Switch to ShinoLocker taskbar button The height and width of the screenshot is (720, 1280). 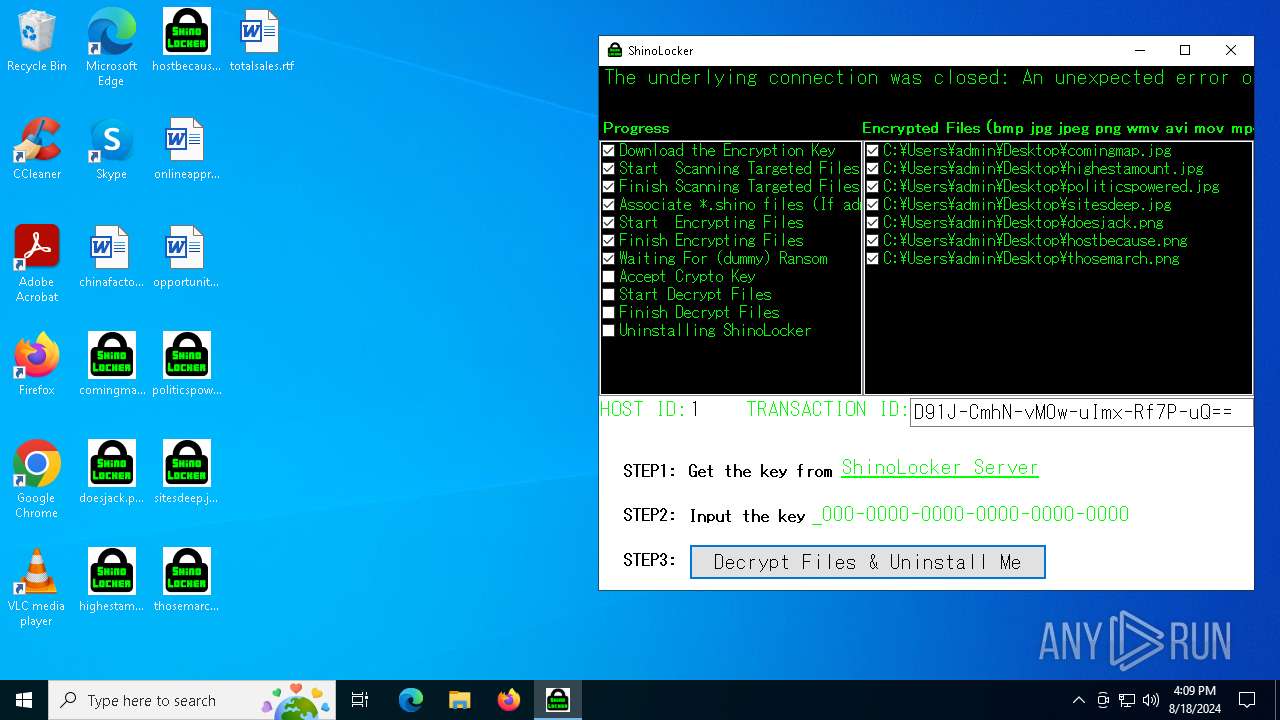click(557, 700)
